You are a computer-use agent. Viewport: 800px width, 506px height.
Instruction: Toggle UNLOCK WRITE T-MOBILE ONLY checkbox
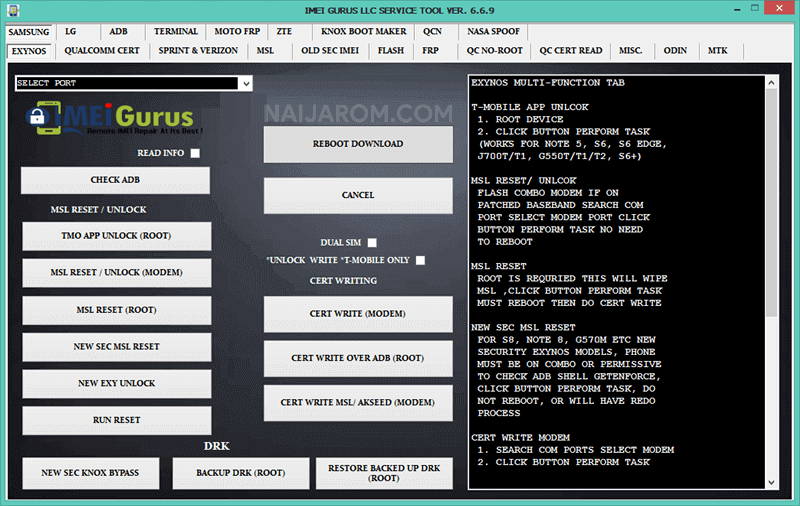[420, 260]
